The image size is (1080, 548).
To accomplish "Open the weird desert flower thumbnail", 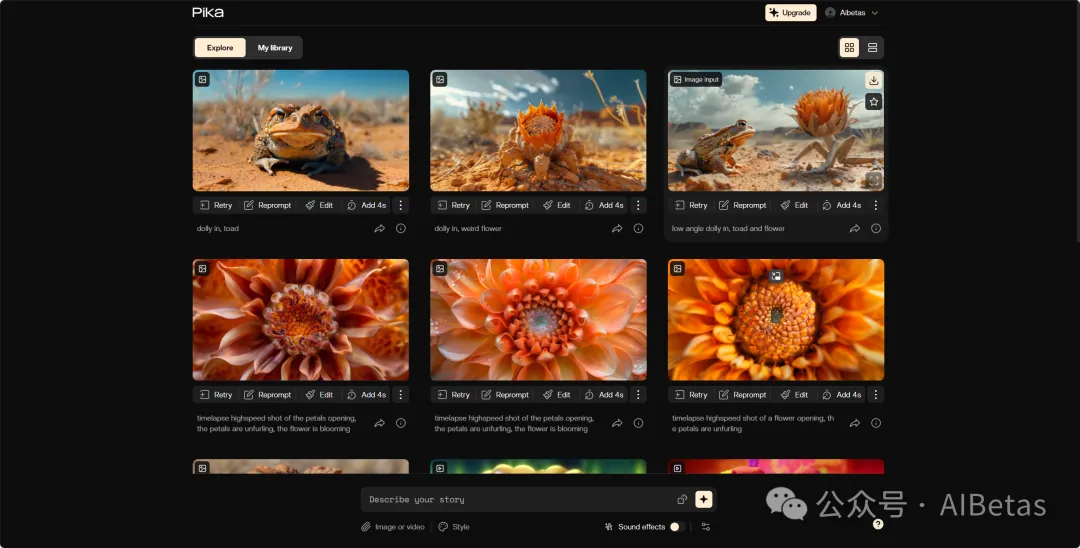I will [x=538, y=130].
